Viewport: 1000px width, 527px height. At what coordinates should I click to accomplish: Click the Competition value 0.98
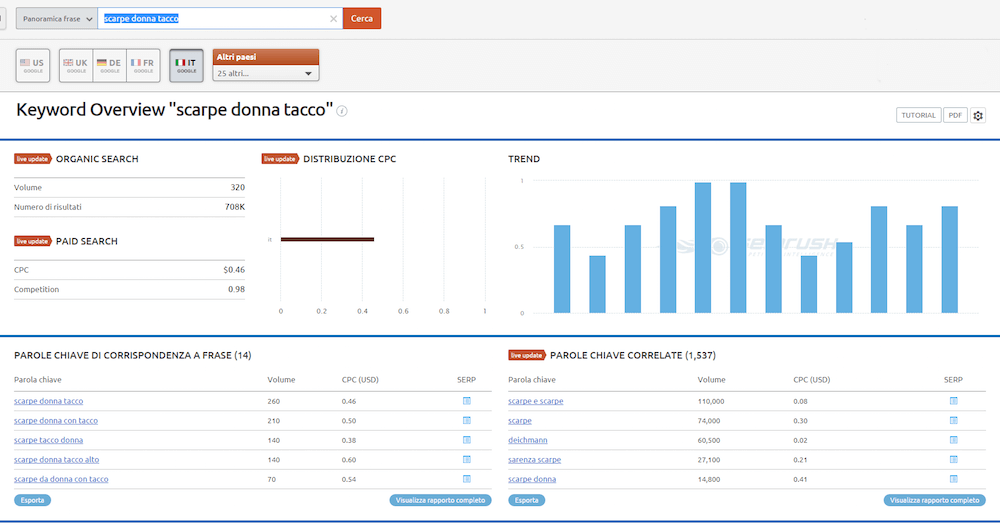(x=236, y=289)
